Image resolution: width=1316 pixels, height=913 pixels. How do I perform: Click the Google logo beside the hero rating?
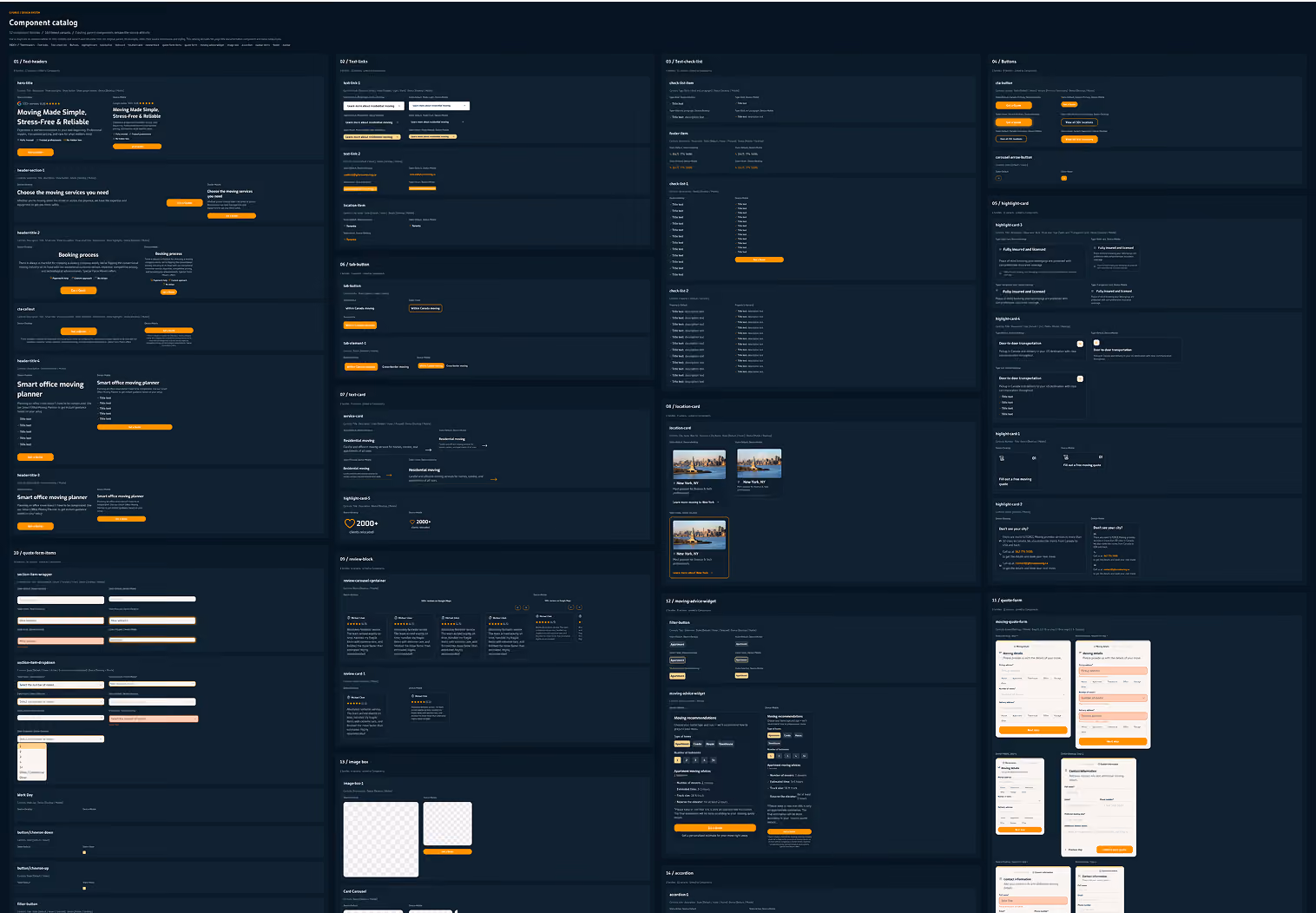19,103
